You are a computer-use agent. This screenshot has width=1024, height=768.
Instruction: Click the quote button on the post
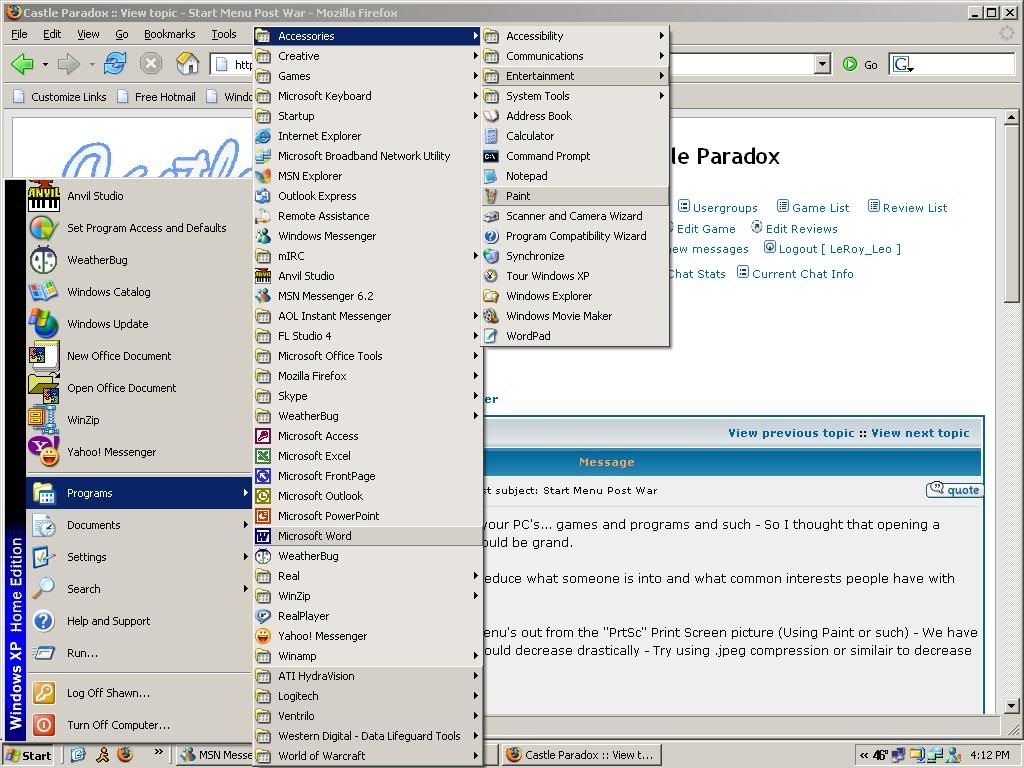[955, 490]
